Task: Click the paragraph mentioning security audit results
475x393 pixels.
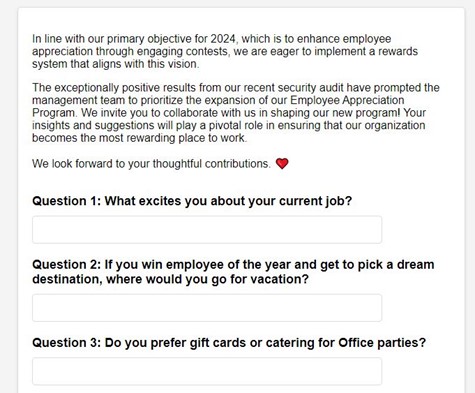Action: [236, 113]
